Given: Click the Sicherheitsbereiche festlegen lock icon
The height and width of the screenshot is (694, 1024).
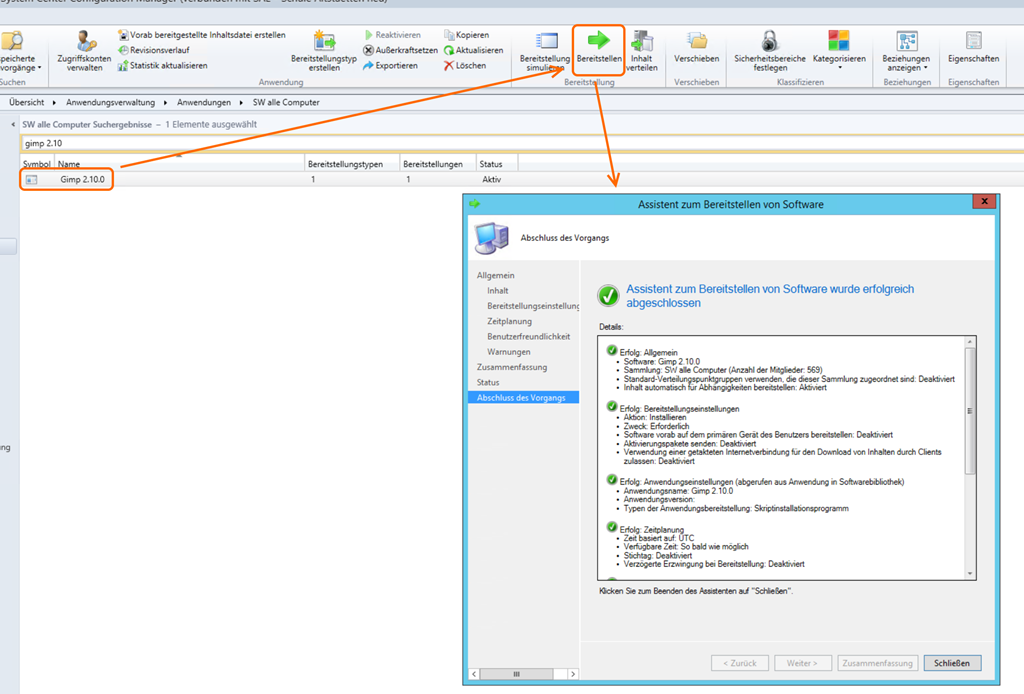Looking at the screenshot, I should pyautogui.click(x=769, y=40).
